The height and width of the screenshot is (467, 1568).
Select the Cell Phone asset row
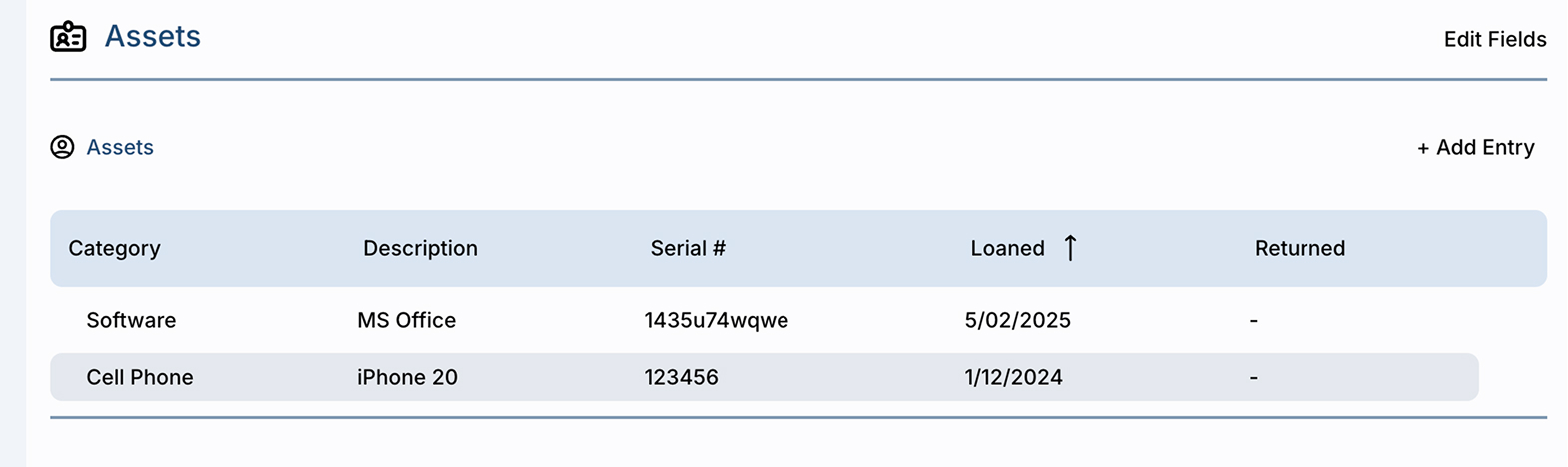click(x=765, y=377)
